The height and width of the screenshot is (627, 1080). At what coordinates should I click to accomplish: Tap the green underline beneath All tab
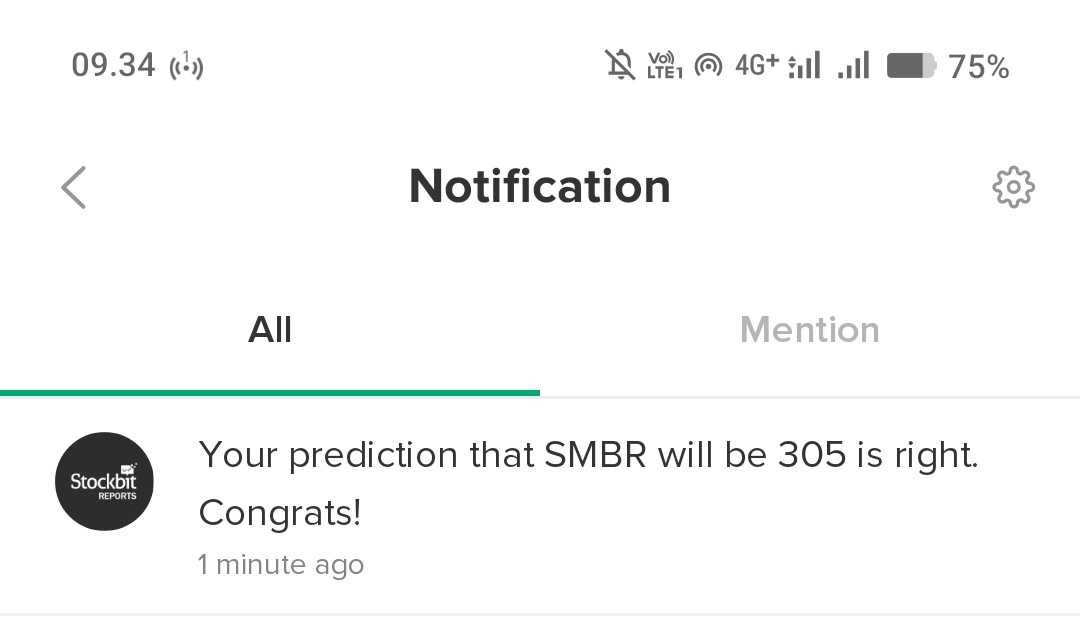270,393
